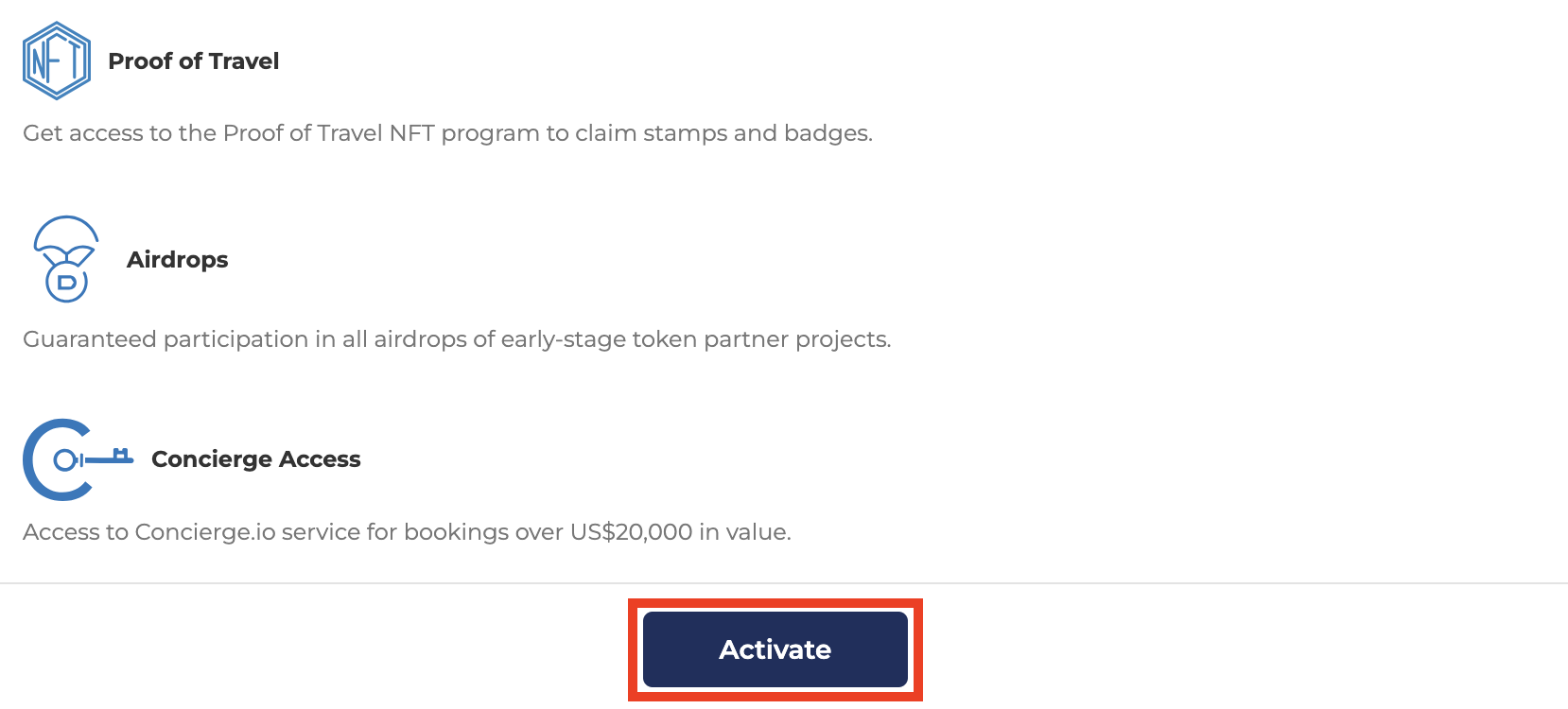Image resolution: width=1568 pixels, height=709 pixels.
Task: Click the D coin under the parachute
Action: [x=66, y=282]
